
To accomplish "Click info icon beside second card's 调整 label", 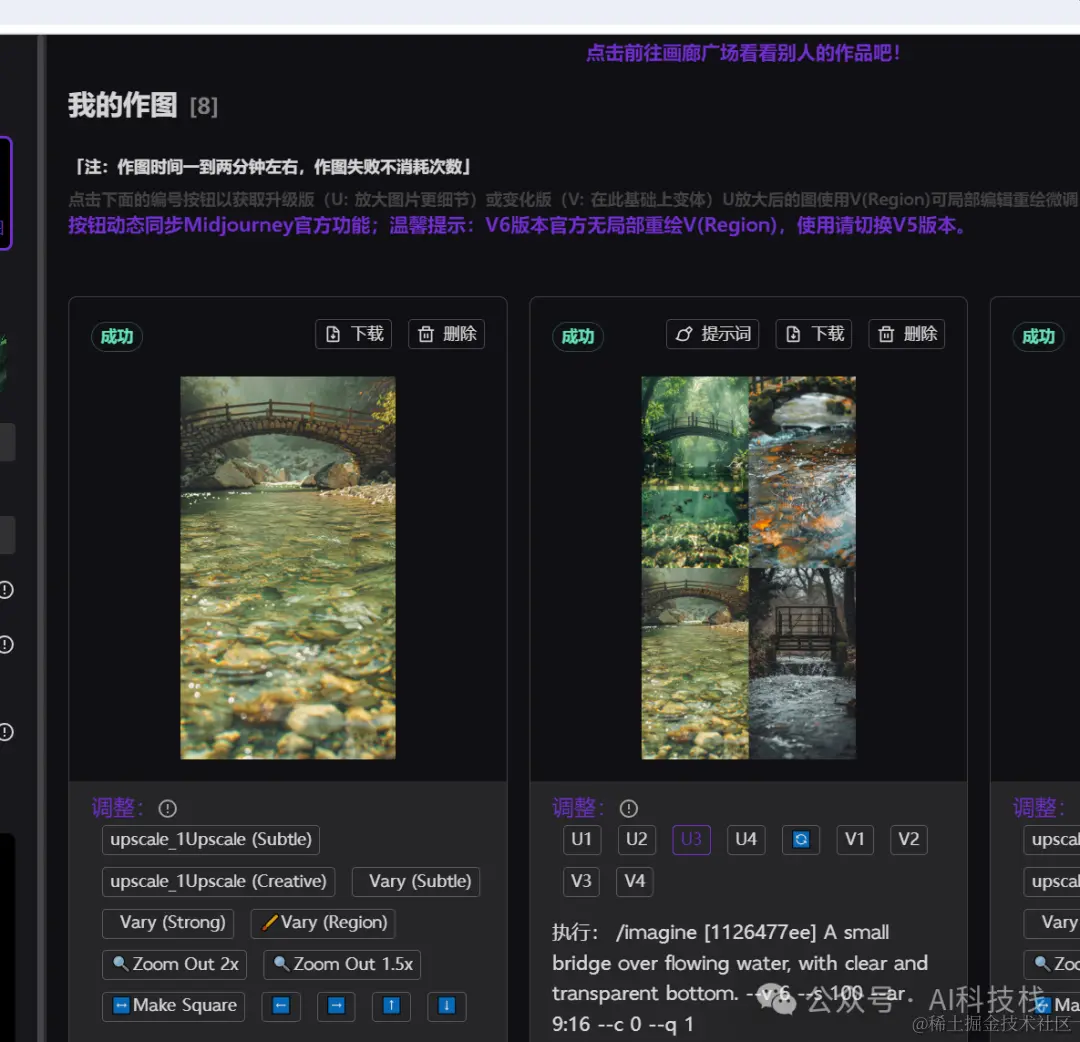I will point(628,809).
